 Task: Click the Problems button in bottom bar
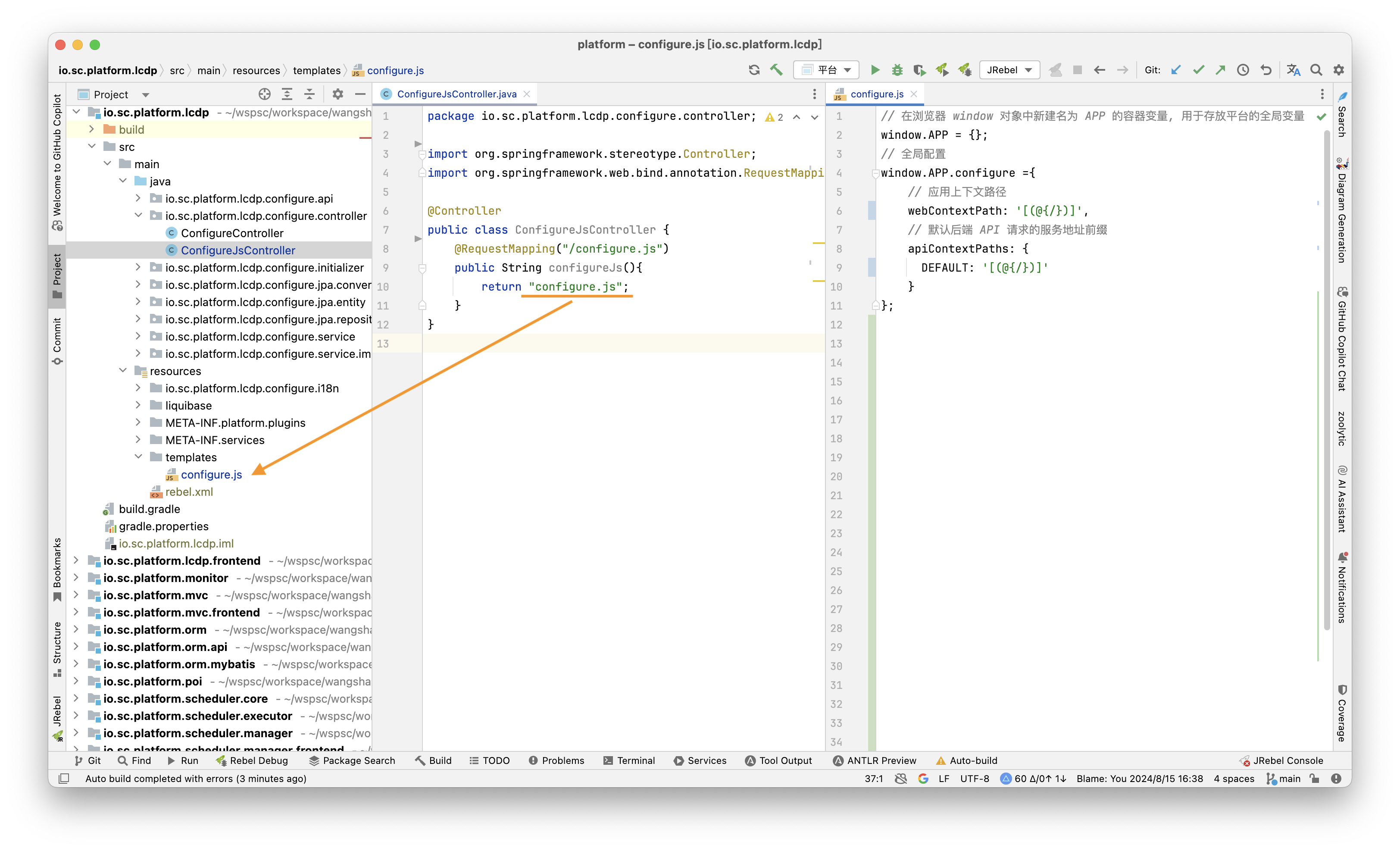(556, 760)
